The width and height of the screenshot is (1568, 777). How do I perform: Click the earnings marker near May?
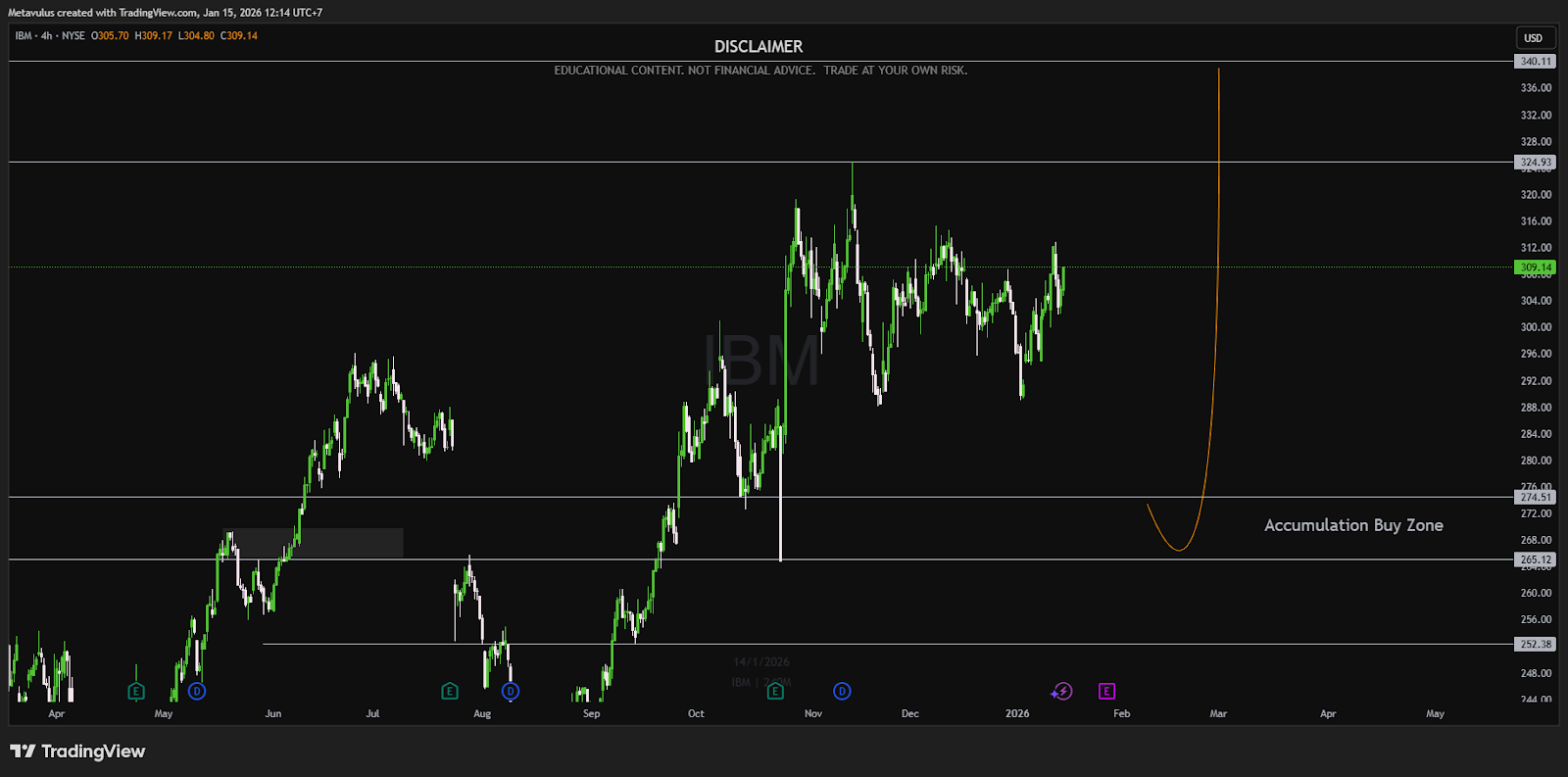pos(136,692)
